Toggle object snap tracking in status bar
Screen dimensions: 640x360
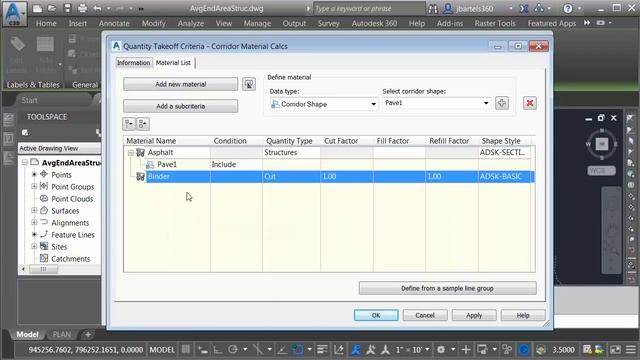(281, 349)
